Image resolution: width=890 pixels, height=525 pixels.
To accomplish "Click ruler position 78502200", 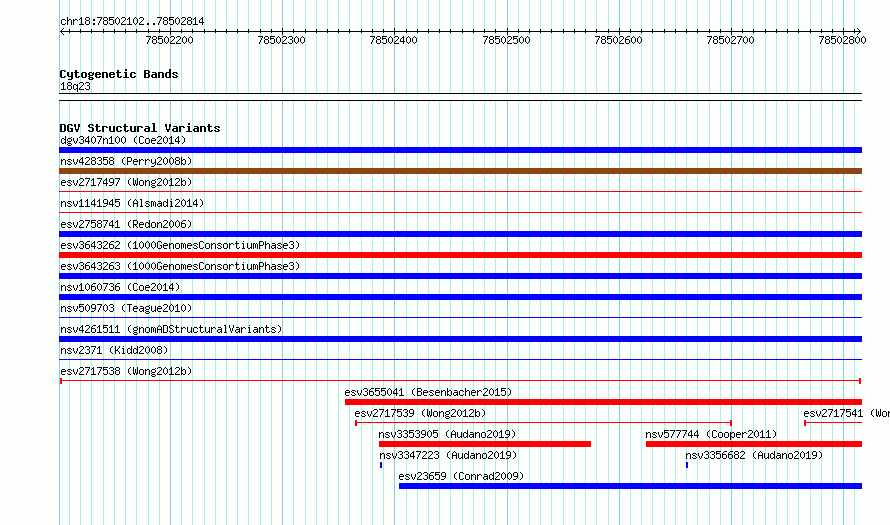I will click(x=170, y=40).
